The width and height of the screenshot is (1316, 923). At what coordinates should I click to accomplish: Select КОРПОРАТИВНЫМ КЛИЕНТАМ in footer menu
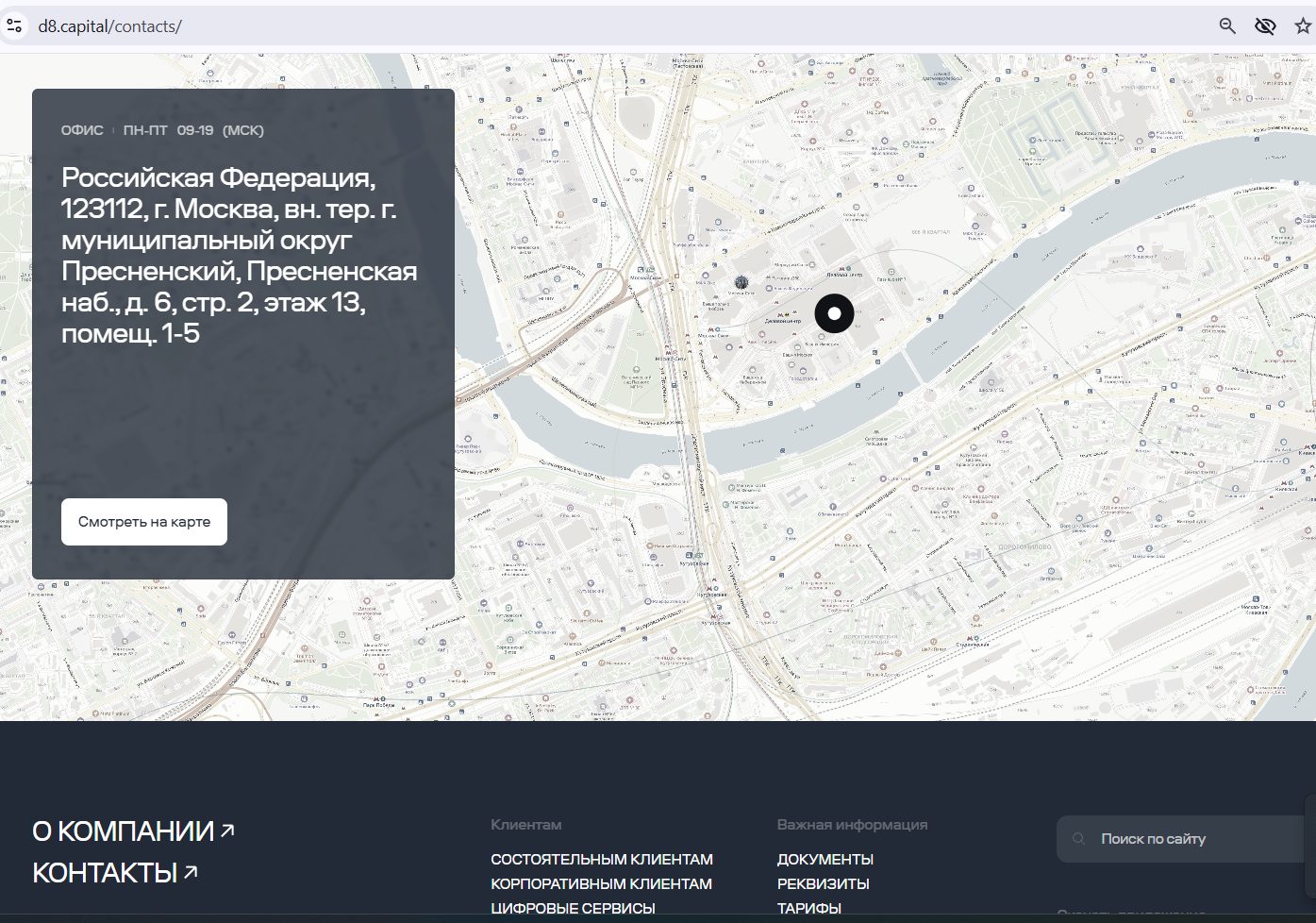coord(601,883)
